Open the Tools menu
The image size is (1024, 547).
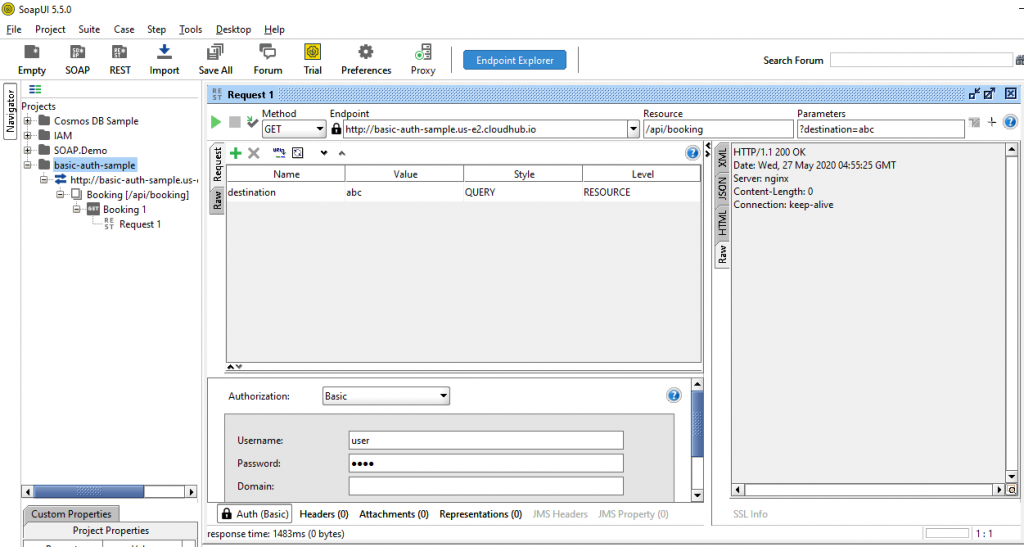tap(191, 29)
